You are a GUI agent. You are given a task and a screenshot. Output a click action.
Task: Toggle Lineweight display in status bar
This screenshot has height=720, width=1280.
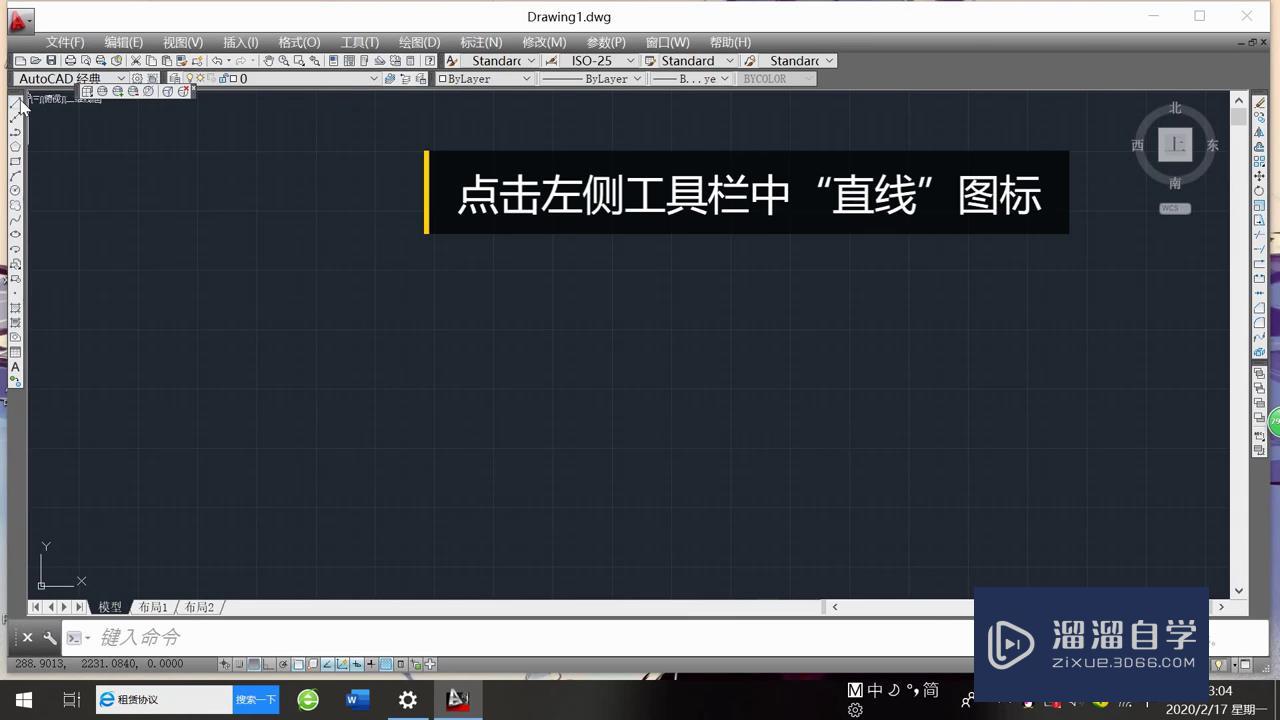coord(371,664)
